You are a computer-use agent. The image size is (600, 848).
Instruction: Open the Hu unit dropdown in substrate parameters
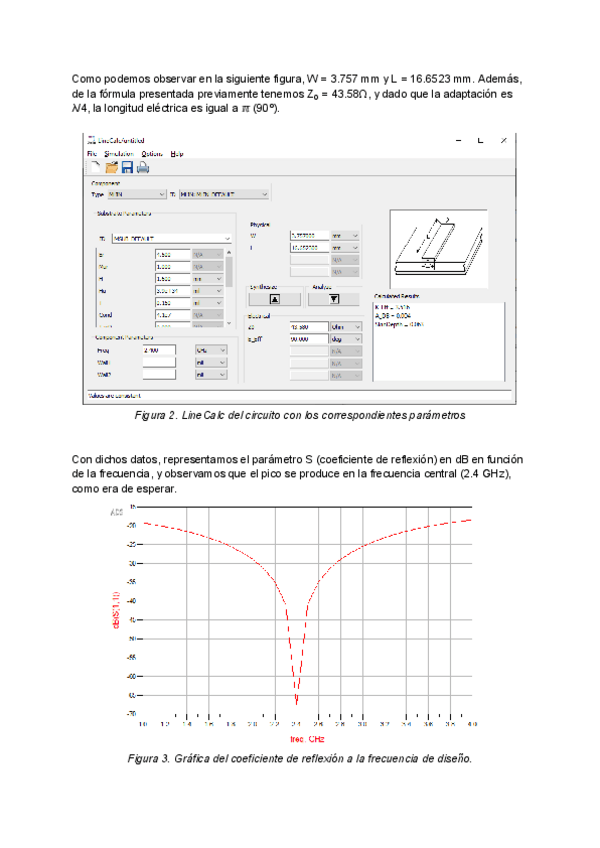[208, 290]
